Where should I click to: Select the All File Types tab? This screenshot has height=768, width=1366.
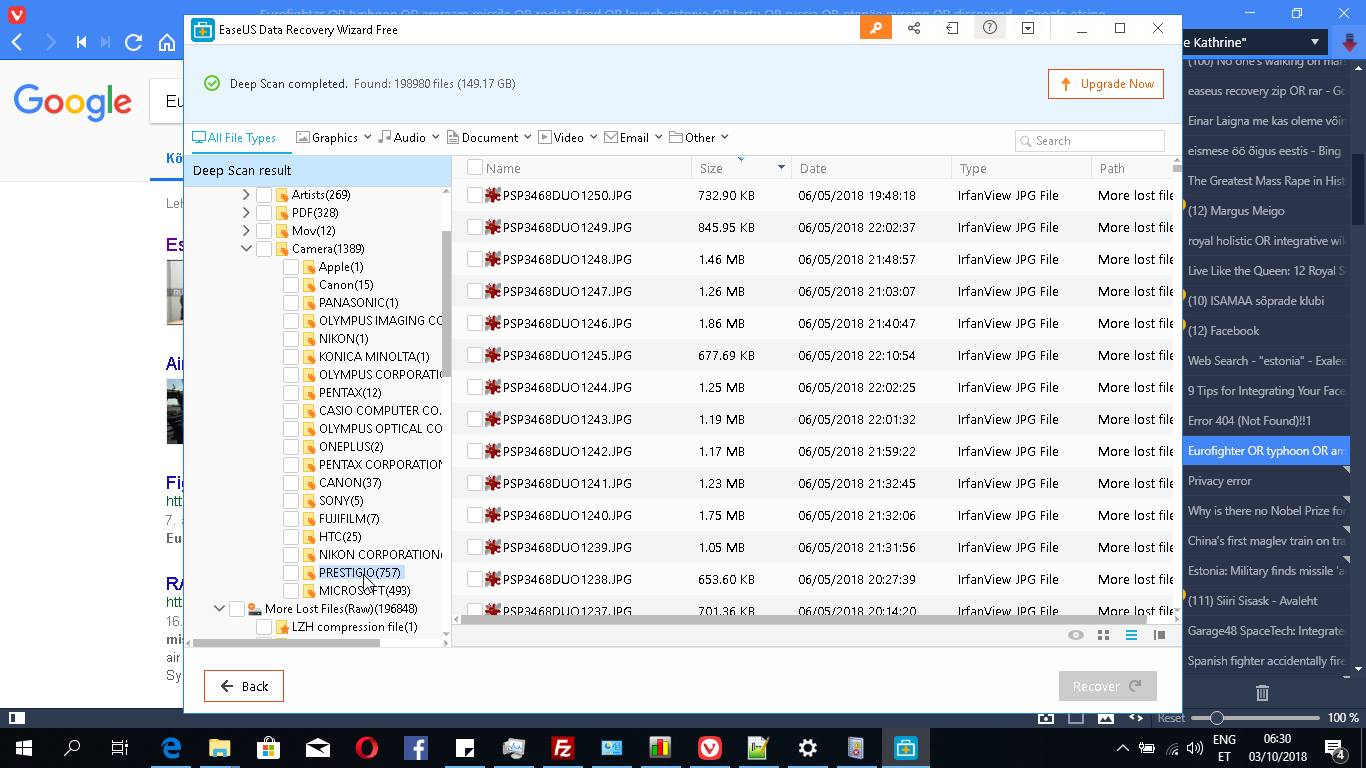coord(235,137)
